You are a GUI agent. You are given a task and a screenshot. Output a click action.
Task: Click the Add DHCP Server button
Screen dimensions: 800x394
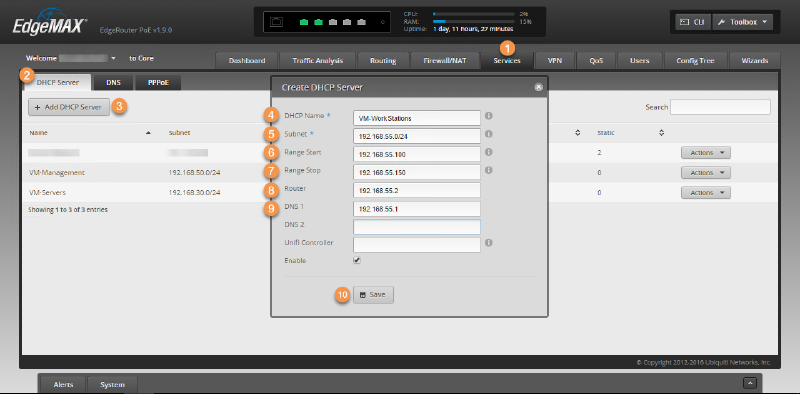click(x=69, y=107)
